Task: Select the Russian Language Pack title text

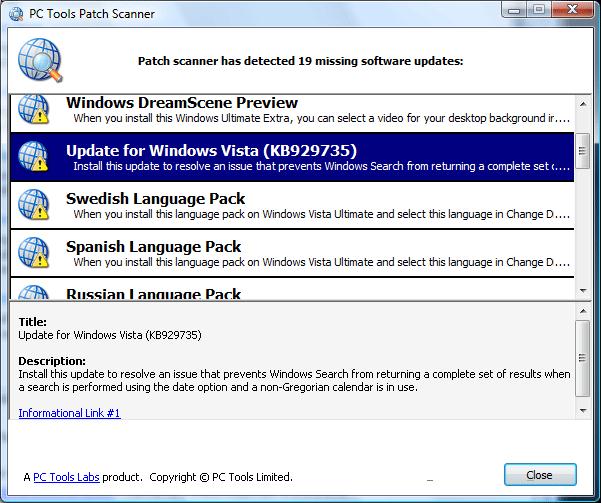Action: [153, 294]
